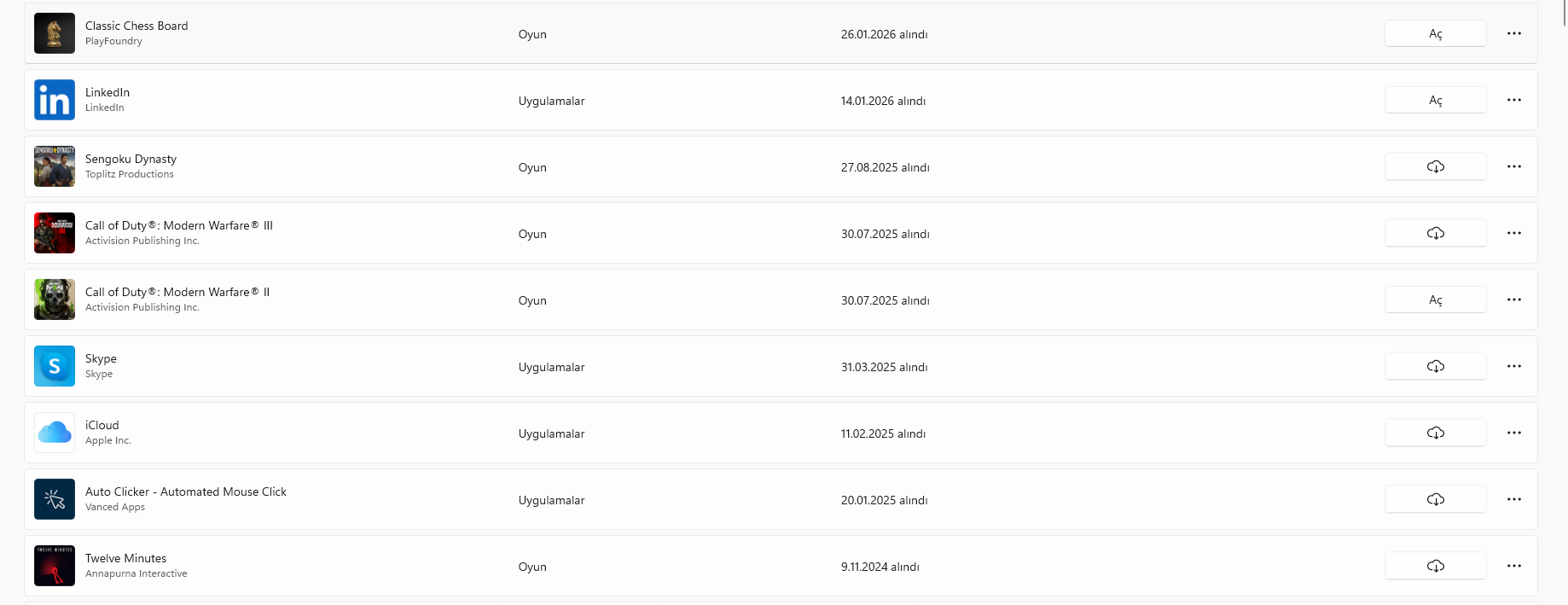Image resolution: width=1568 pixels, height=605 pixels.
Task: Click the Twelve Minutes game thumbnail
Action: coord(55,566)
